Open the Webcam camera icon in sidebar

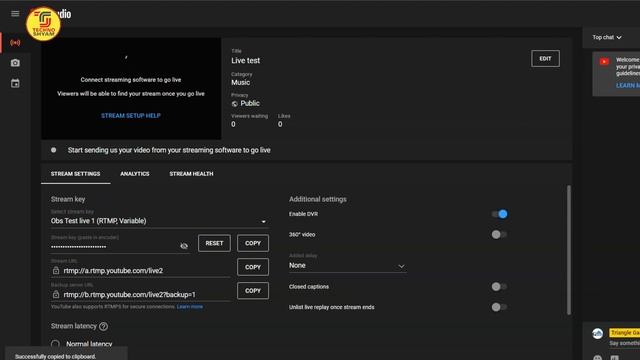point(15,63)
